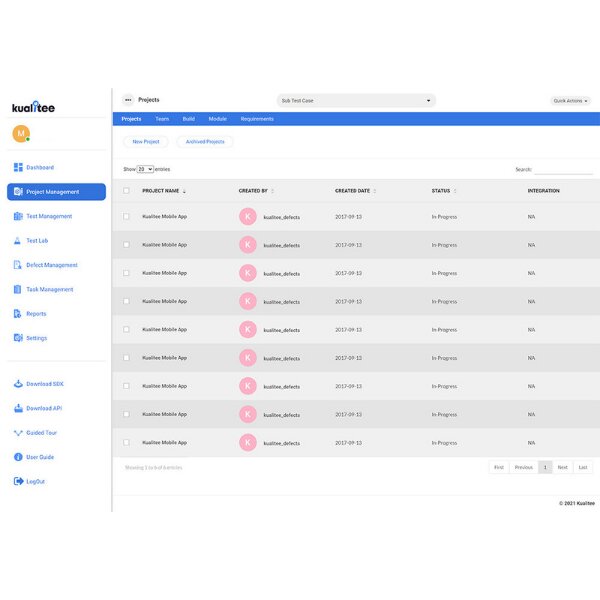The height and width of the screenshot is (600, 600).
Task: Click the Integration column header
Action: point(543,191)
